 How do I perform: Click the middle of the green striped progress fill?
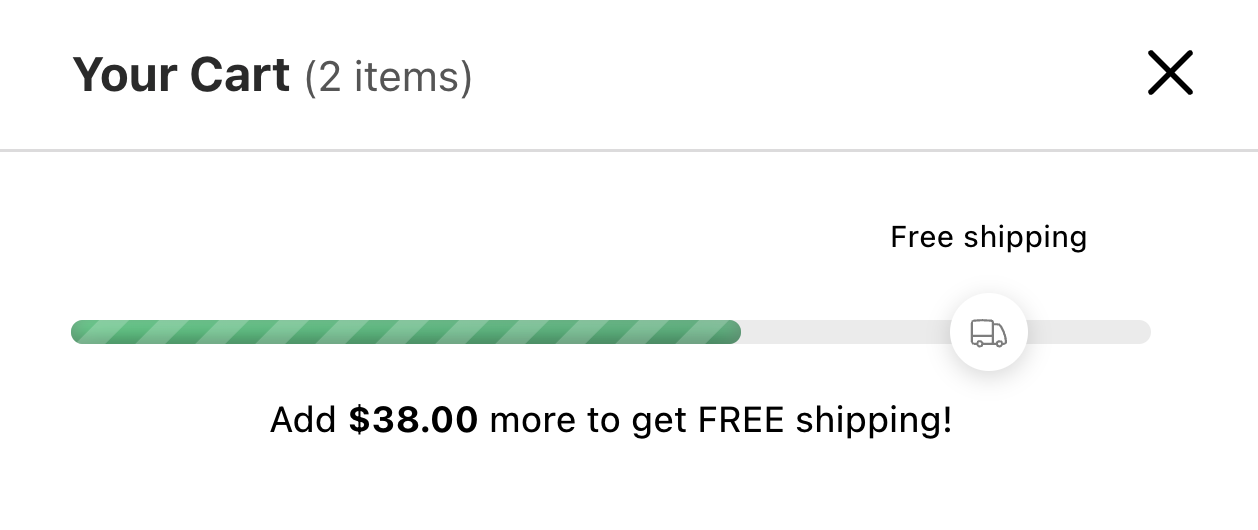click(x=405, y=332)
